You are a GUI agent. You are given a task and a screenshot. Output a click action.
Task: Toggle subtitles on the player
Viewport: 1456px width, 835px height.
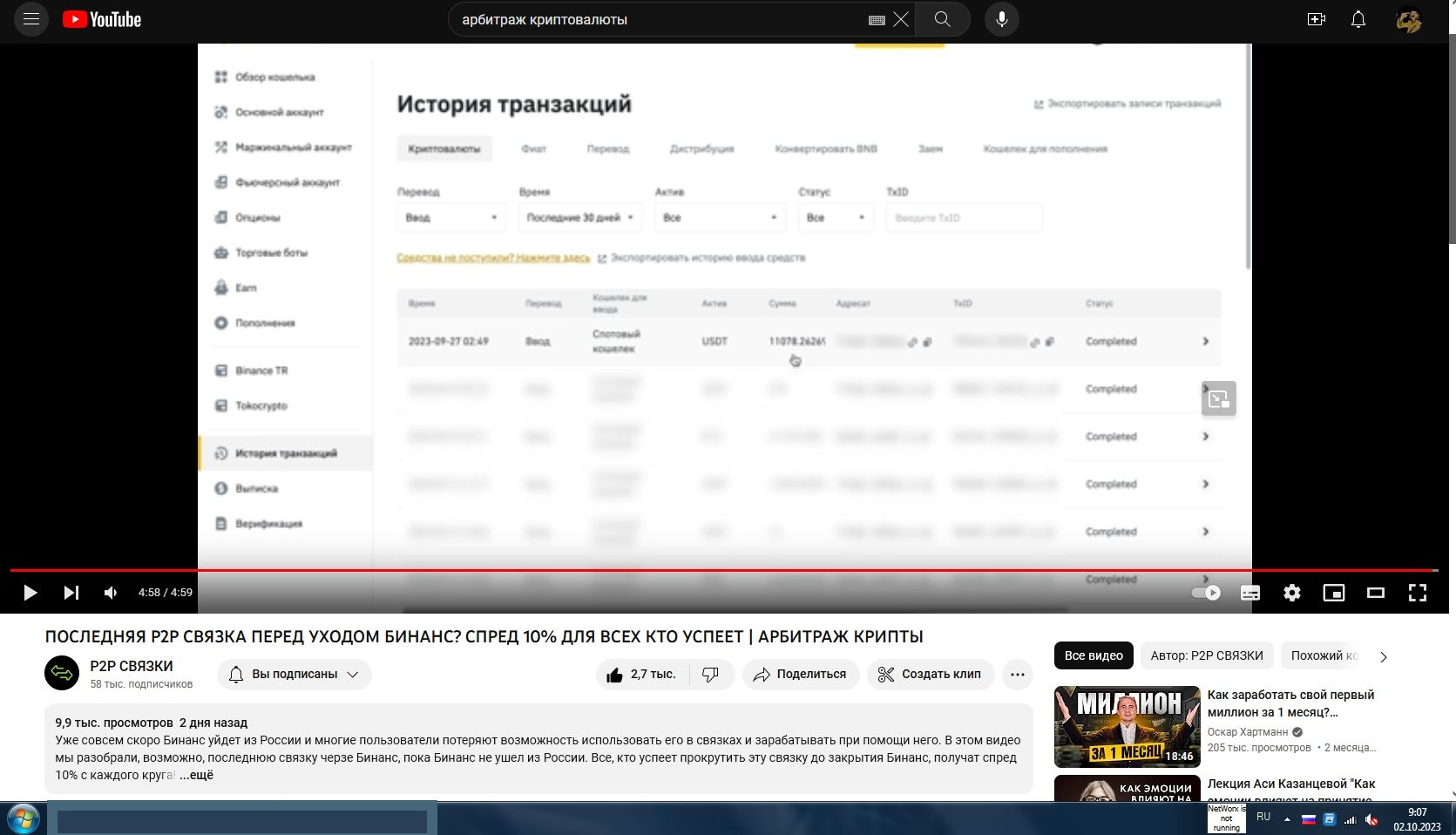pyautogui.click(x=1250, y=593)
